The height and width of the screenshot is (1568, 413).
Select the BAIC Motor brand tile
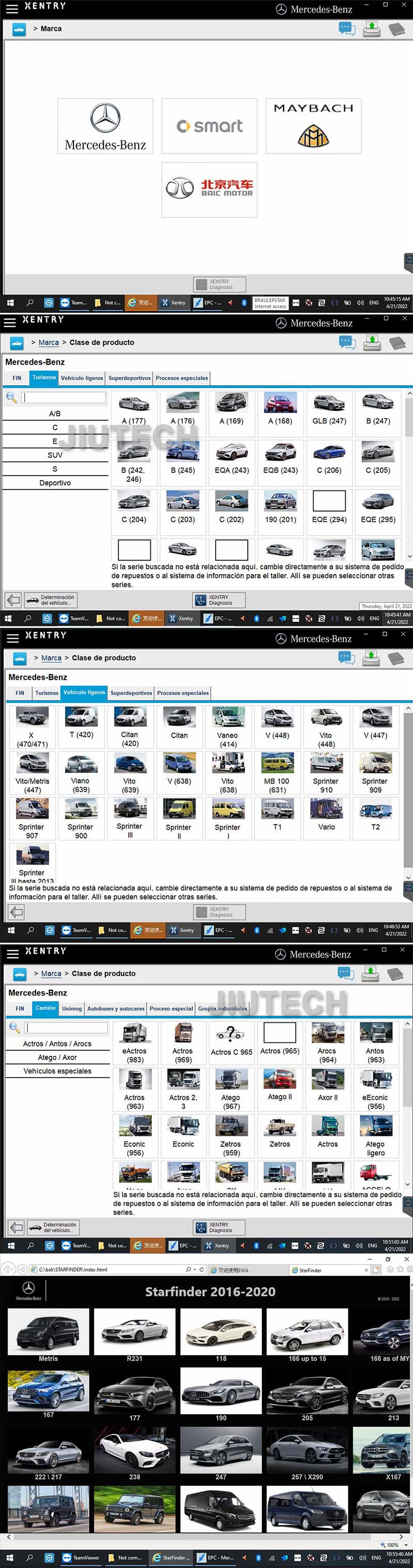[x=209, y=189]
